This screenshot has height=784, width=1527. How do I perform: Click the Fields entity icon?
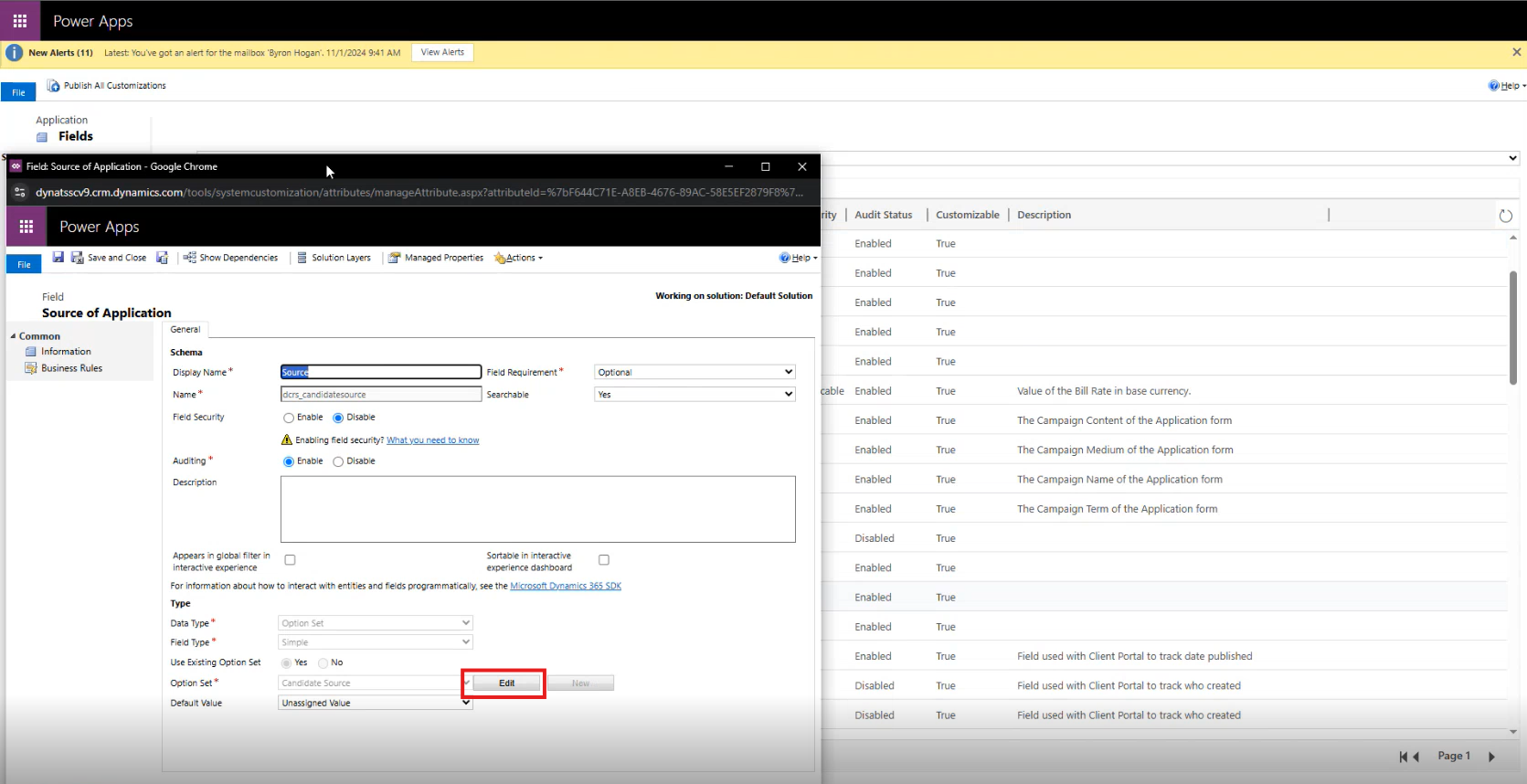click(42, 137)
